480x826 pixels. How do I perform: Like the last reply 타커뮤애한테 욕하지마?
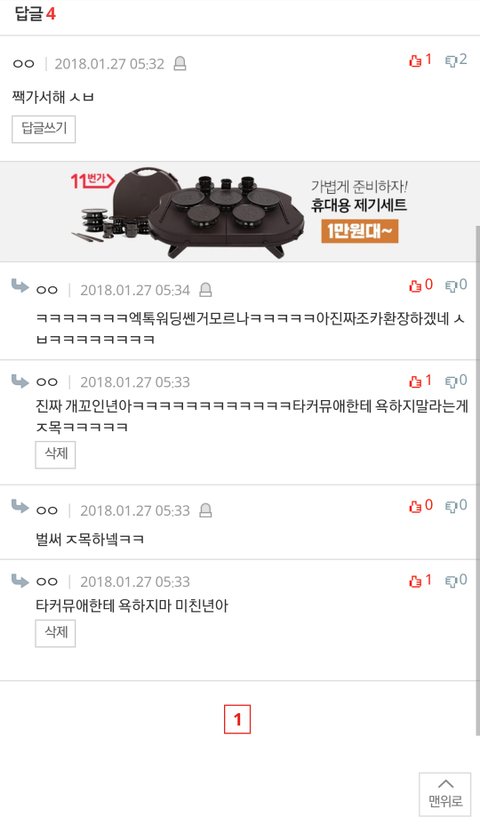[420, 580]
